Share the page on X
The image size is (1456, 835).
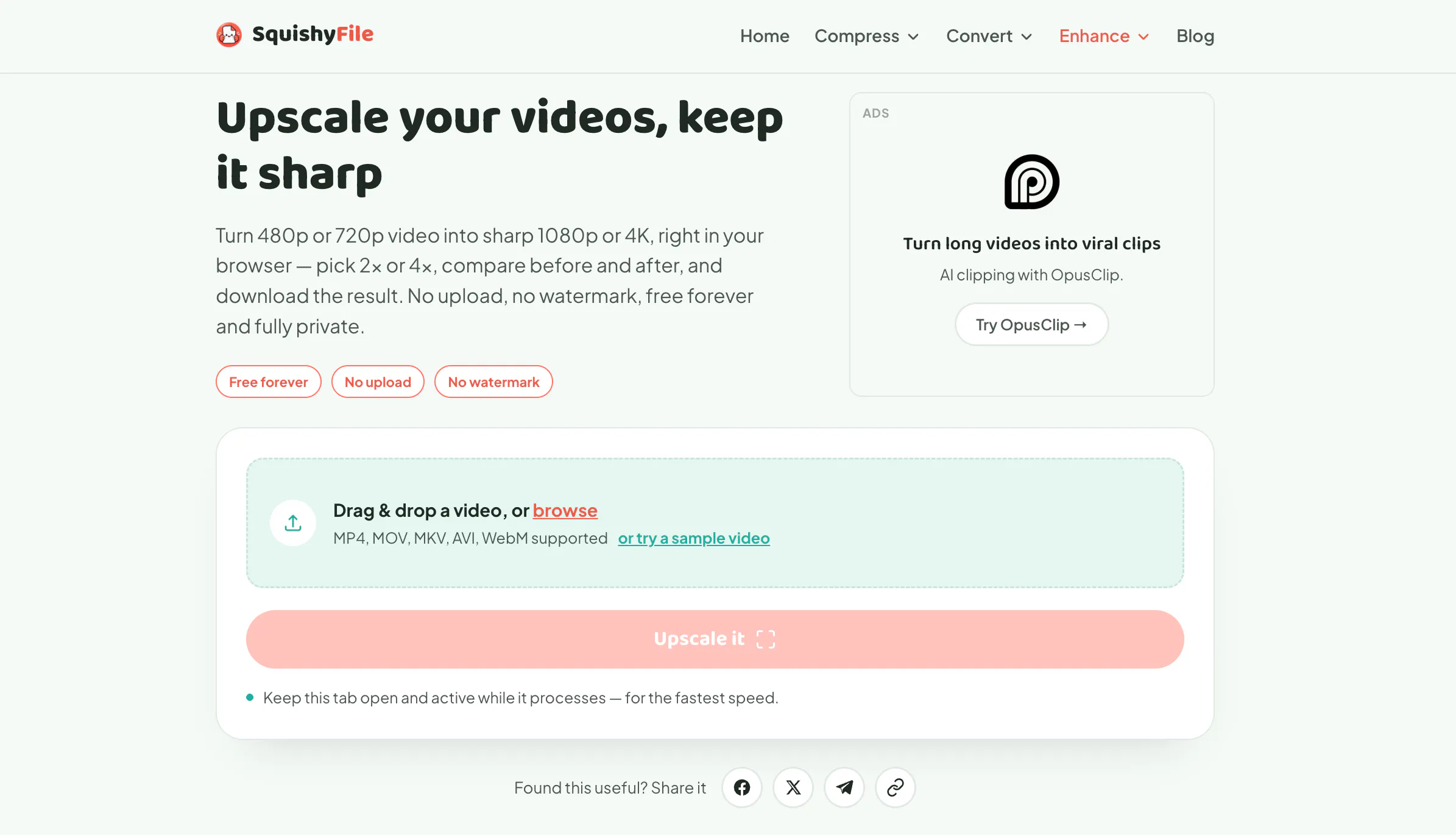coord(793,787)
